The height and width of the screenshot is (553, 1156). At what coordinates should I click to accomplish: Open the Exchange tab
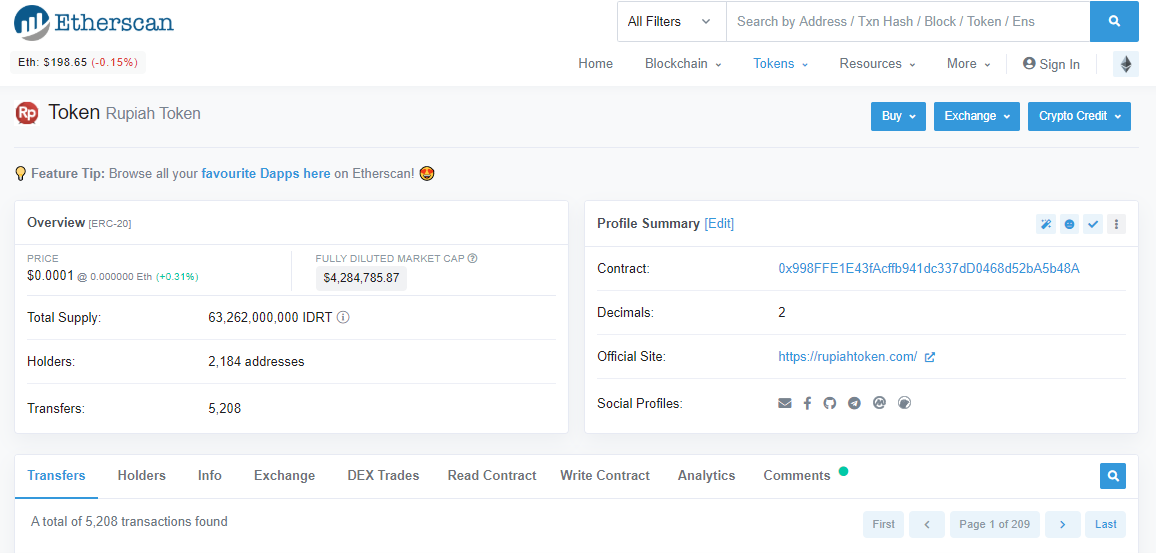(x=285, y=476)
